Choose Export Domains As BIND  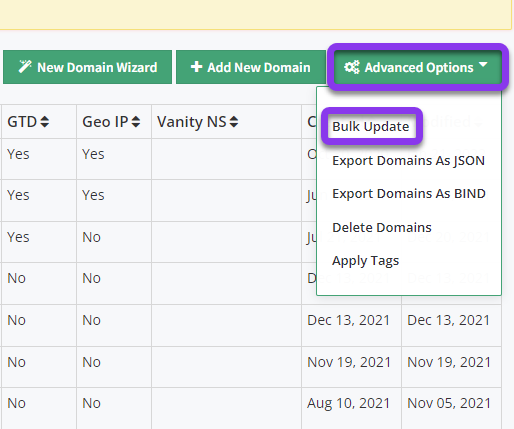(x=409, y=194)
